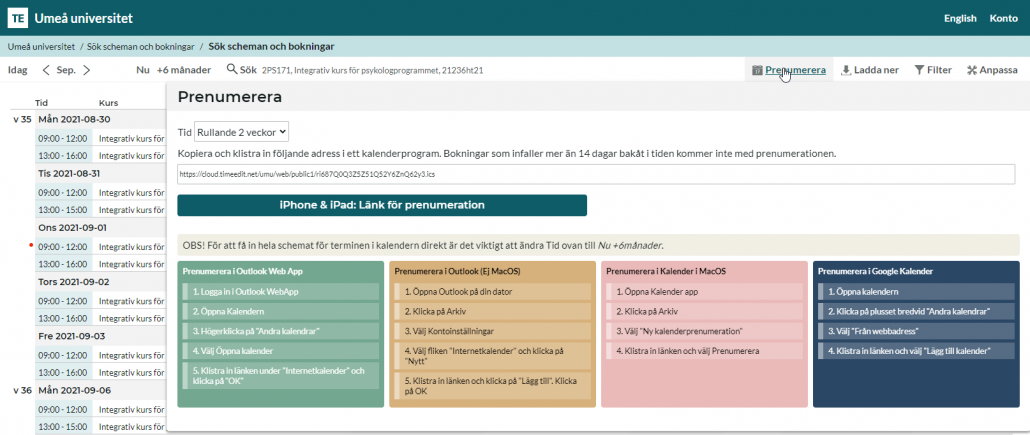Open the Konto menu

point(1004,18)
